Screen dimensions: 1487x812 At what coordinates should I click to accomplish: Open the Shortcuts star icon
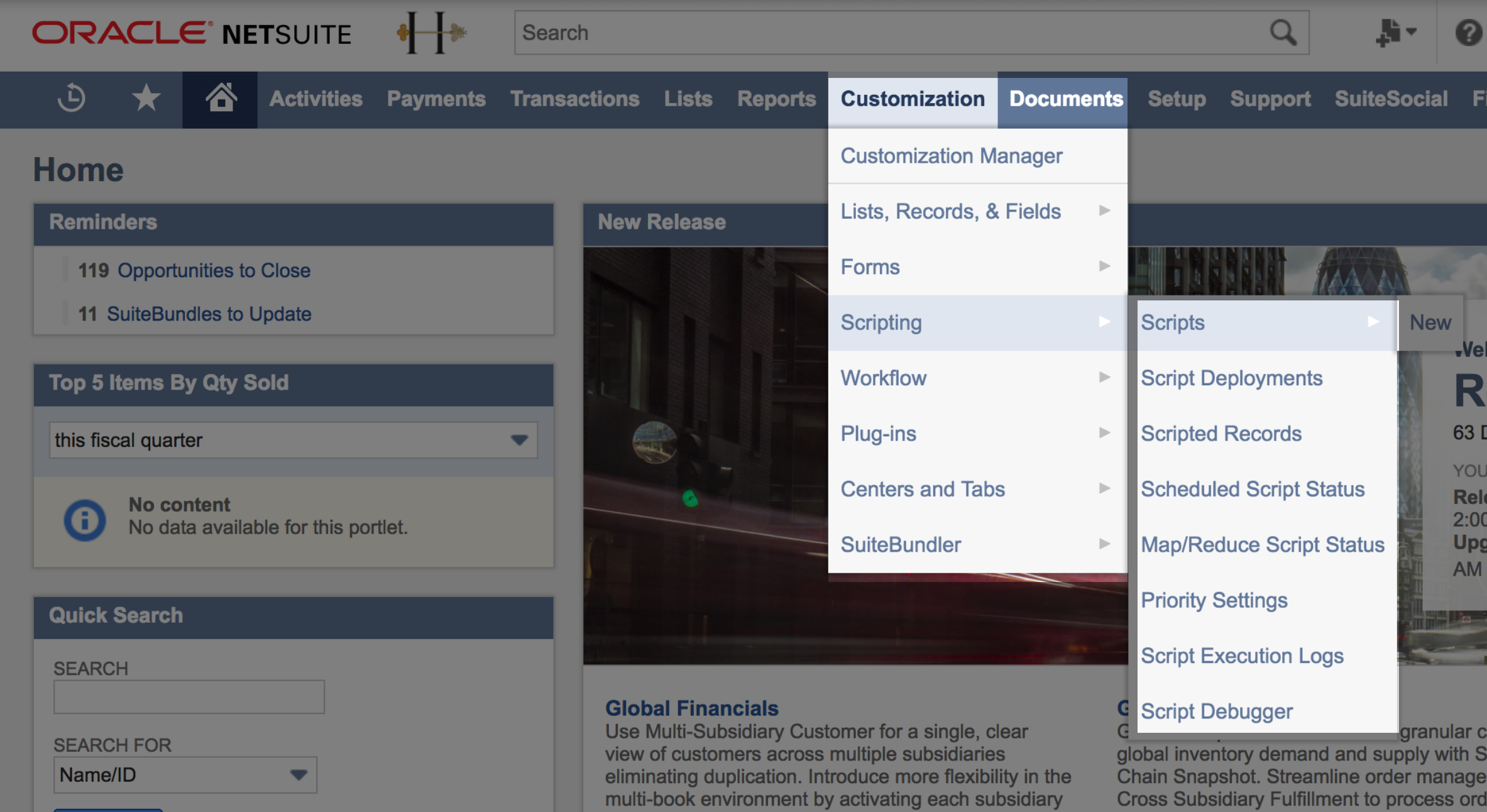tap(146, 98)
